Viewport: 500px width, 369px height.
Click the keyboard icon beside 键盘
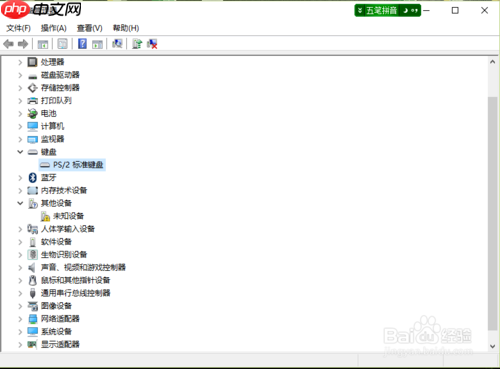(x=32, y=152)
